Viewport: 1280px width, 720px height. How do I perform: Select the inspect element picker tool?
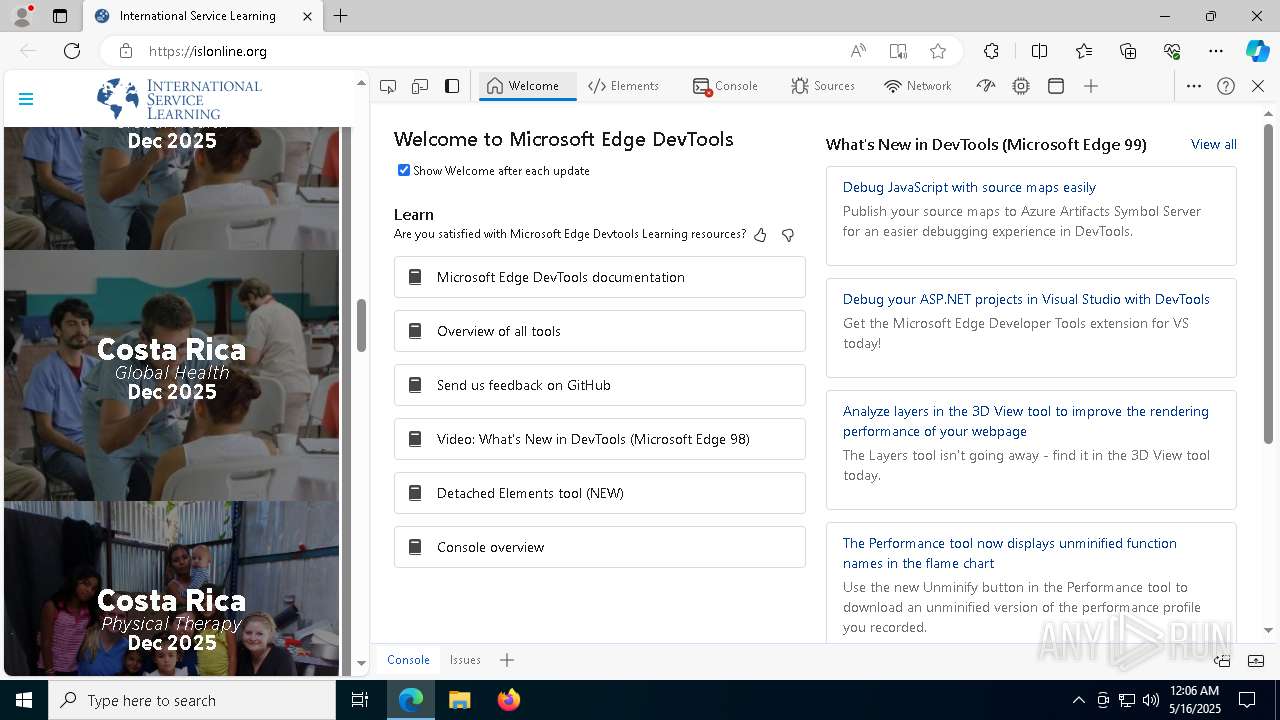click(x=388, y=86)
